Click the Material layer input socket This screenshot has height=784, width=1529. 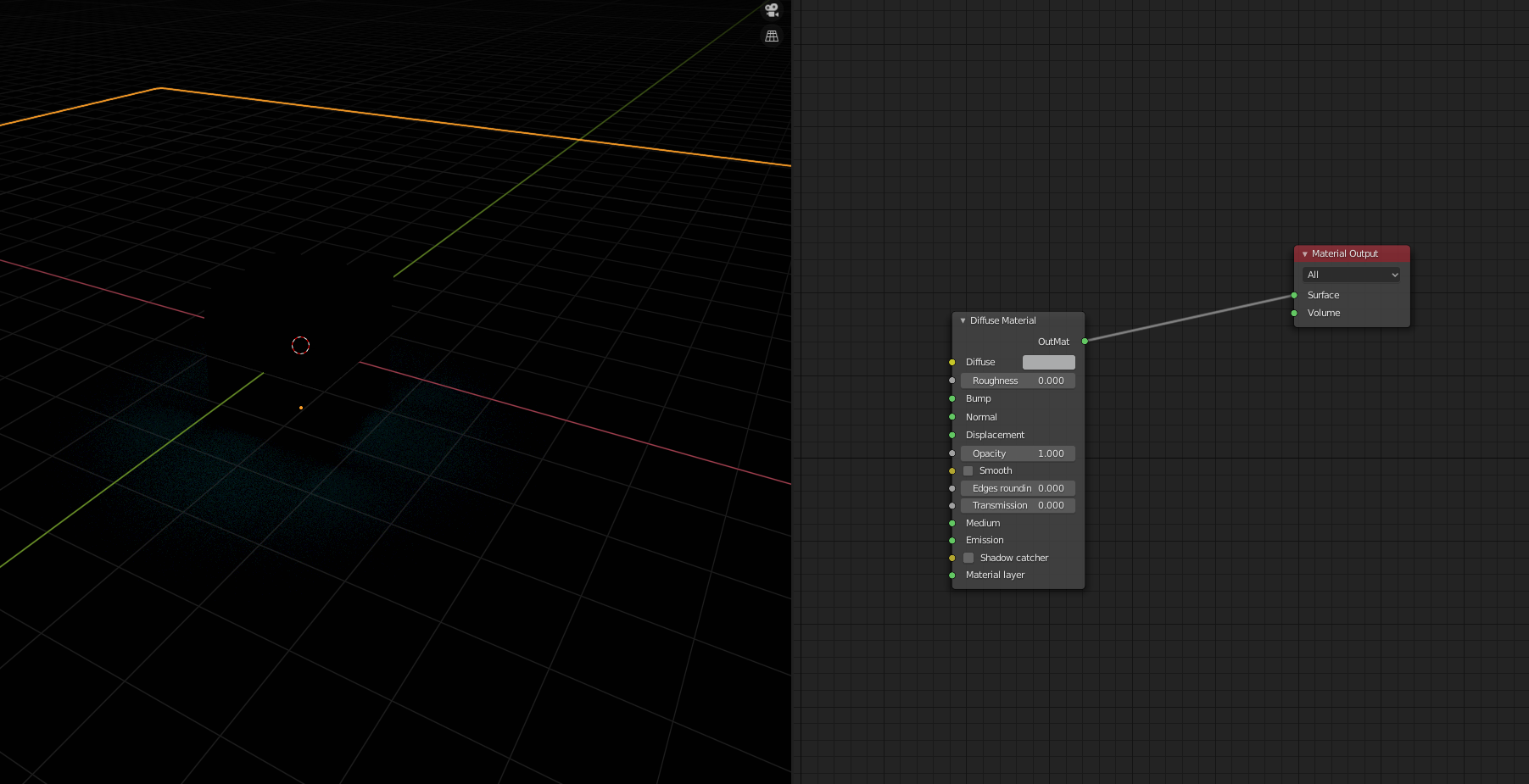(952, 575)
